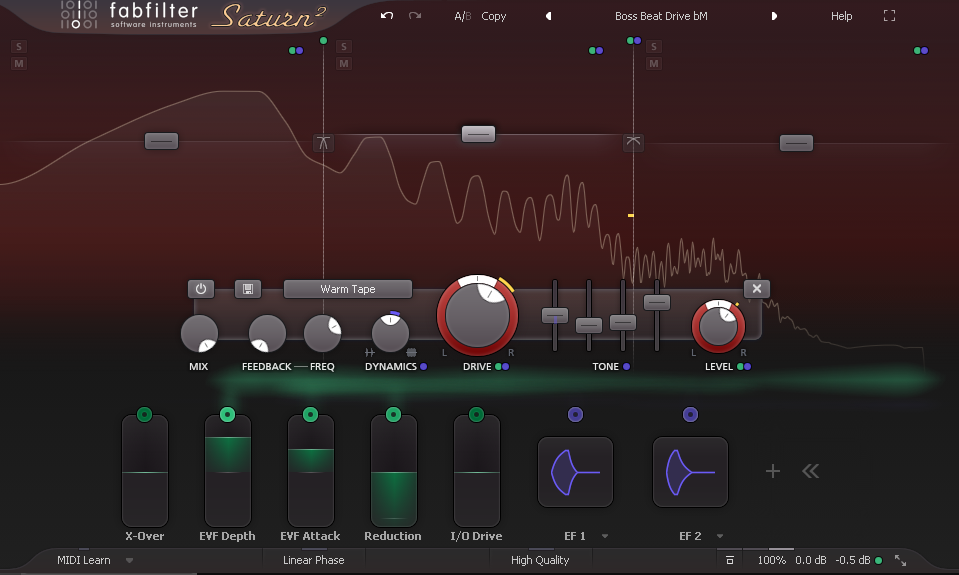The height and width of the screenshot is (575, 959).
Task: Toggle the A/B comparison button
Action: click(x=462, y=17)
